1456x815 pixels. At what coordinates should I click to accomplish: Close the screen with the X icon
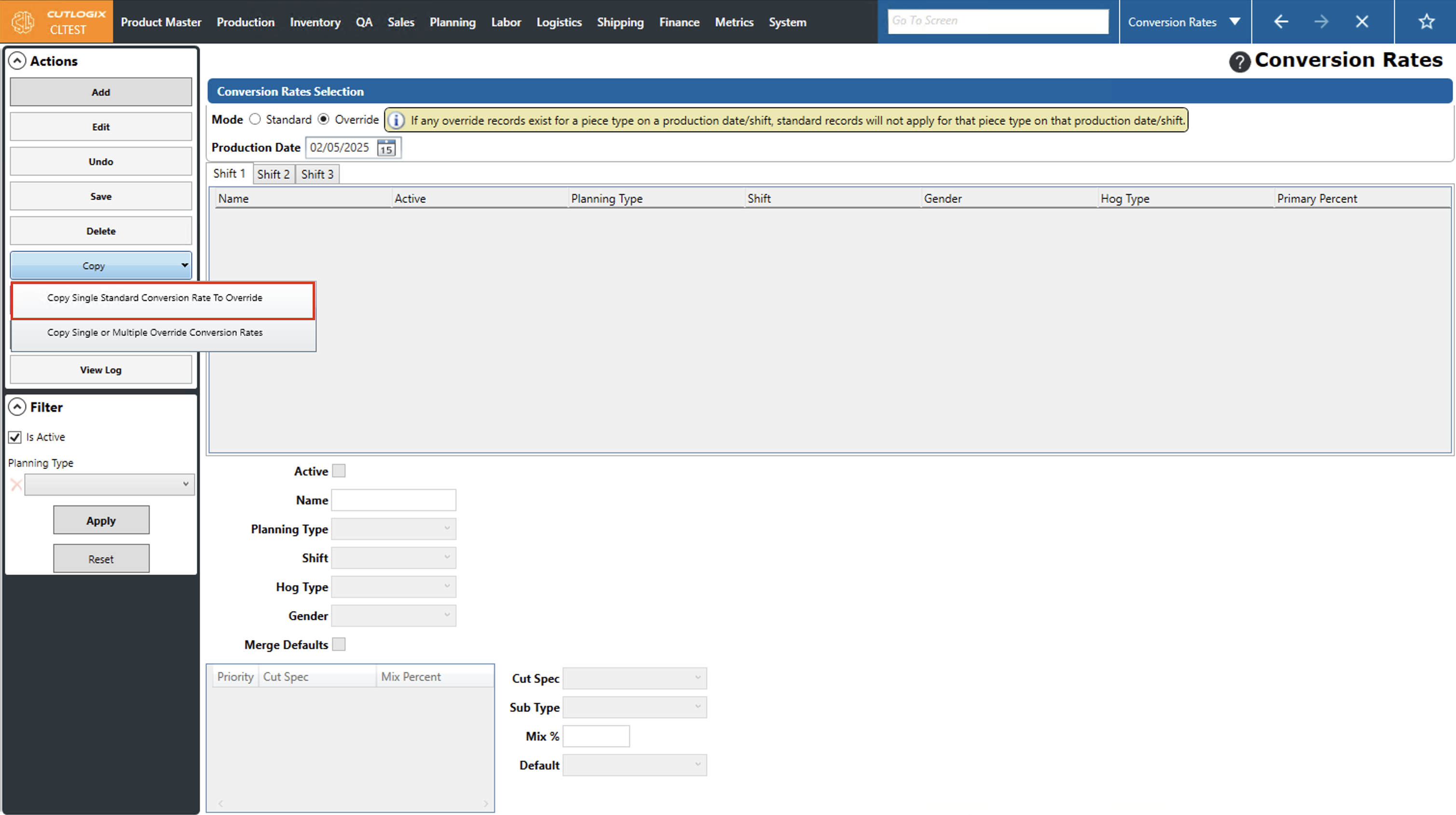tap(1362, 22)
